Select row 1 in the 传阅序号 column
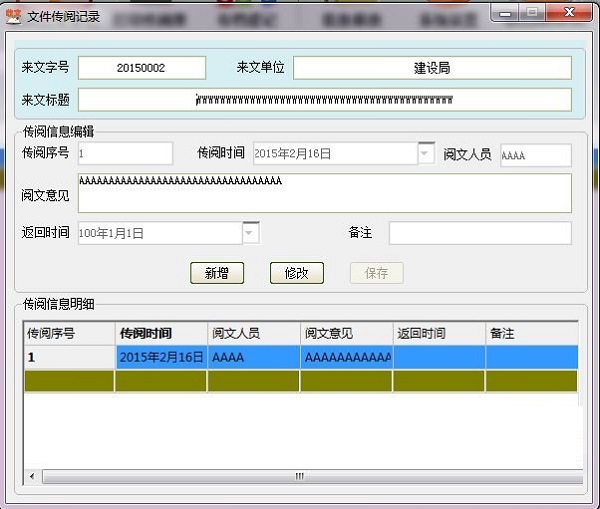600x509 pixels. click(69, 357)
